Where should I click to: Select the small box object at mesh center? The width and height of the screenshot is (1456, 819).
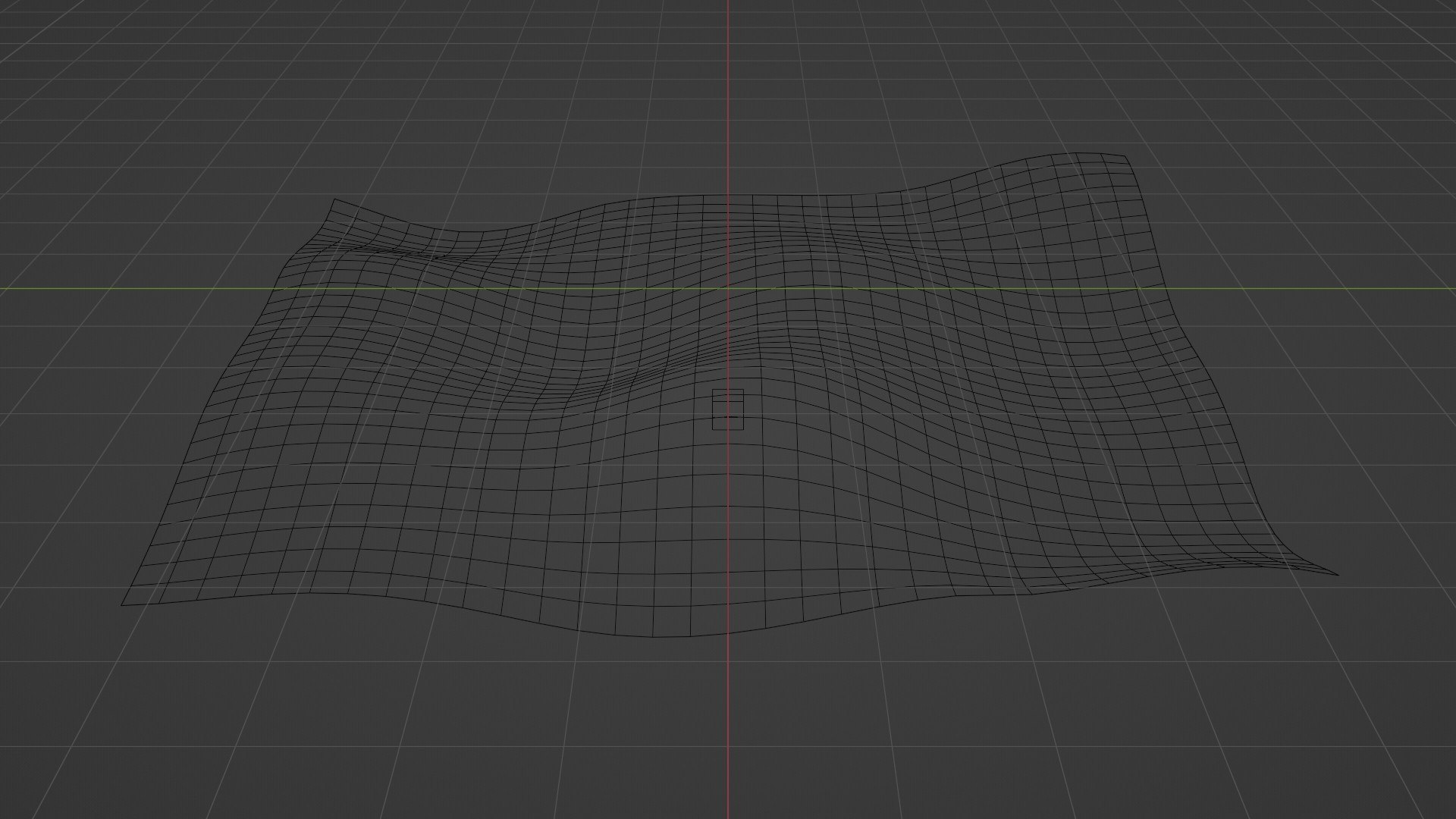point(728,410)
